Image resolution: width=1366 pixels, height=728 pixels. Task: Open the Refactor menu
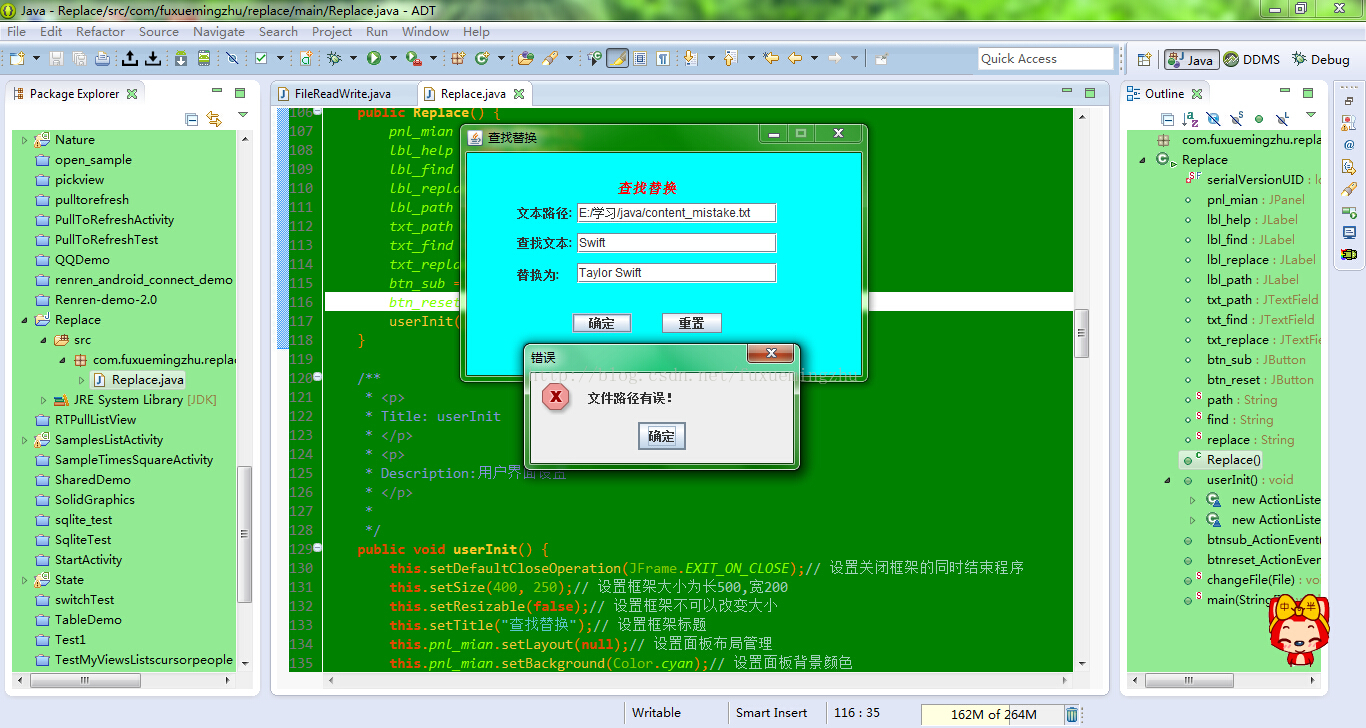[x=100, y=31]
